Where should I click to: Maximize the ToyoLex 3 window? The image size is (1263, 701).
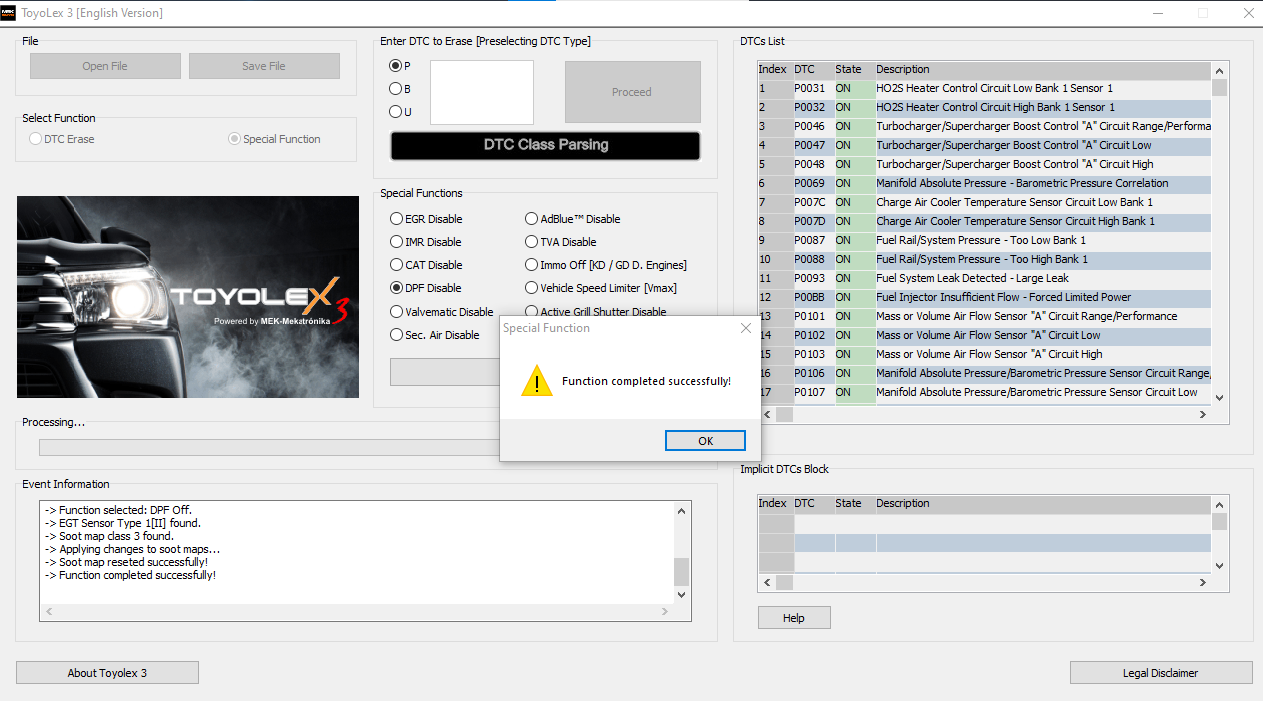[x=1203, y=13]
